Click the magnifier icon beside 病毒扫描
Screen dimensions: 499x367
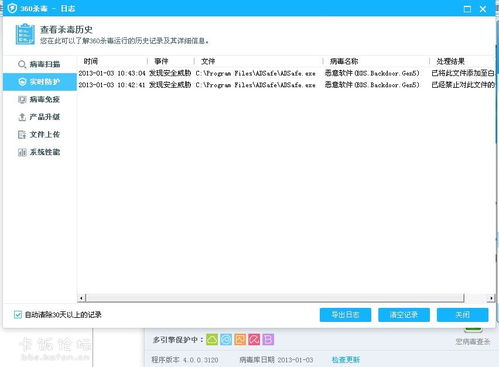click(22, 64)
